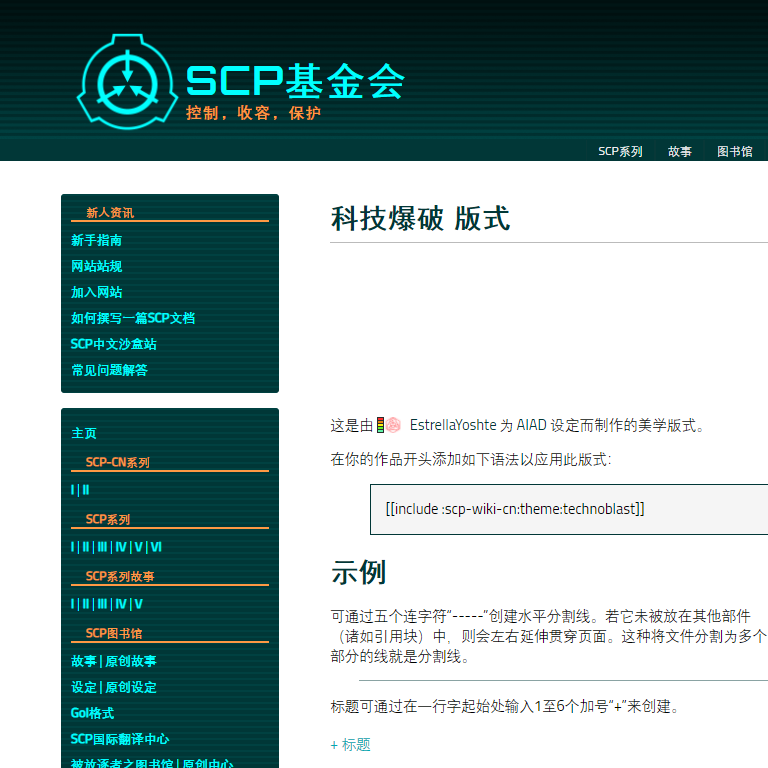Click the technoblast include code block
The width and height of the screenshot is (768, 768).
pyautogui.click(x=515, y=509)
